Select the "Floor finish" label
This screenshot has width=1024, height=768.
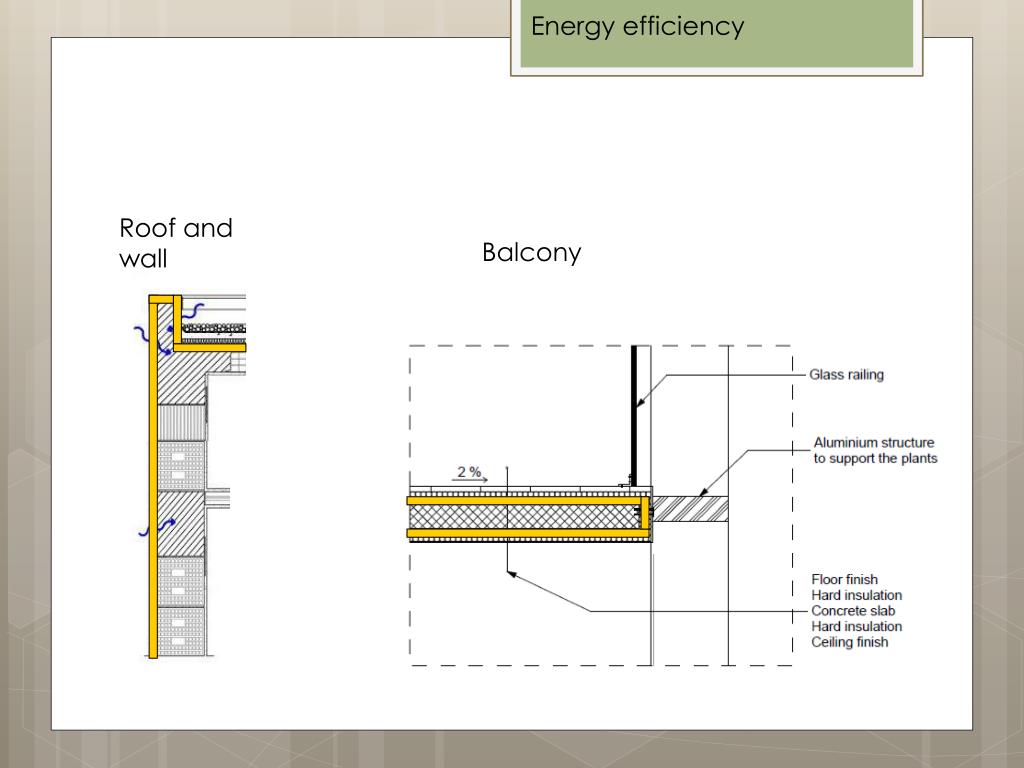pyautogui.click(x=845, y=580)
